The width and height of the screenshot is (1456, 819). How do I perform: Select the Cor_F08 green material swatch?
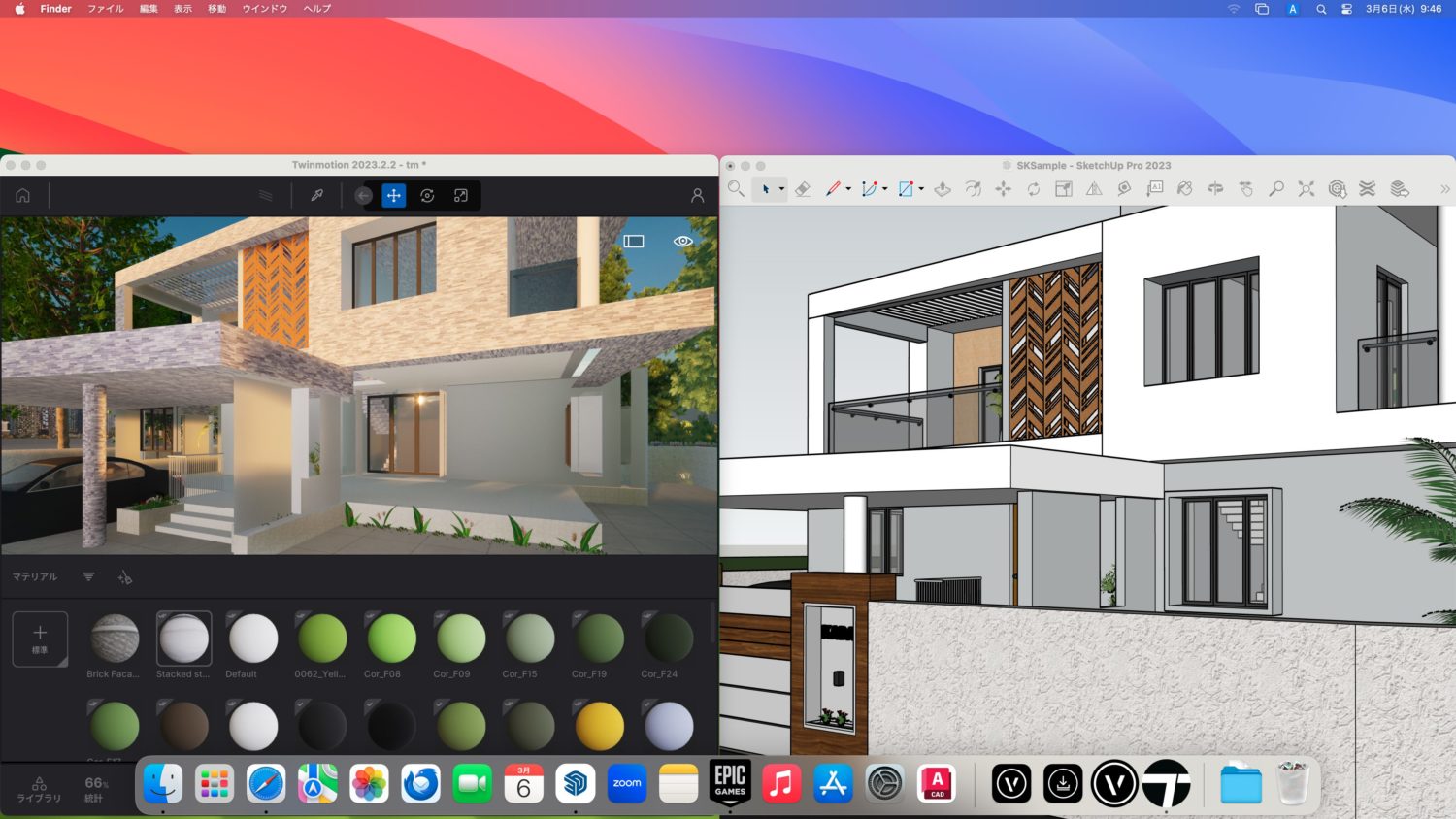coord(391,636)
